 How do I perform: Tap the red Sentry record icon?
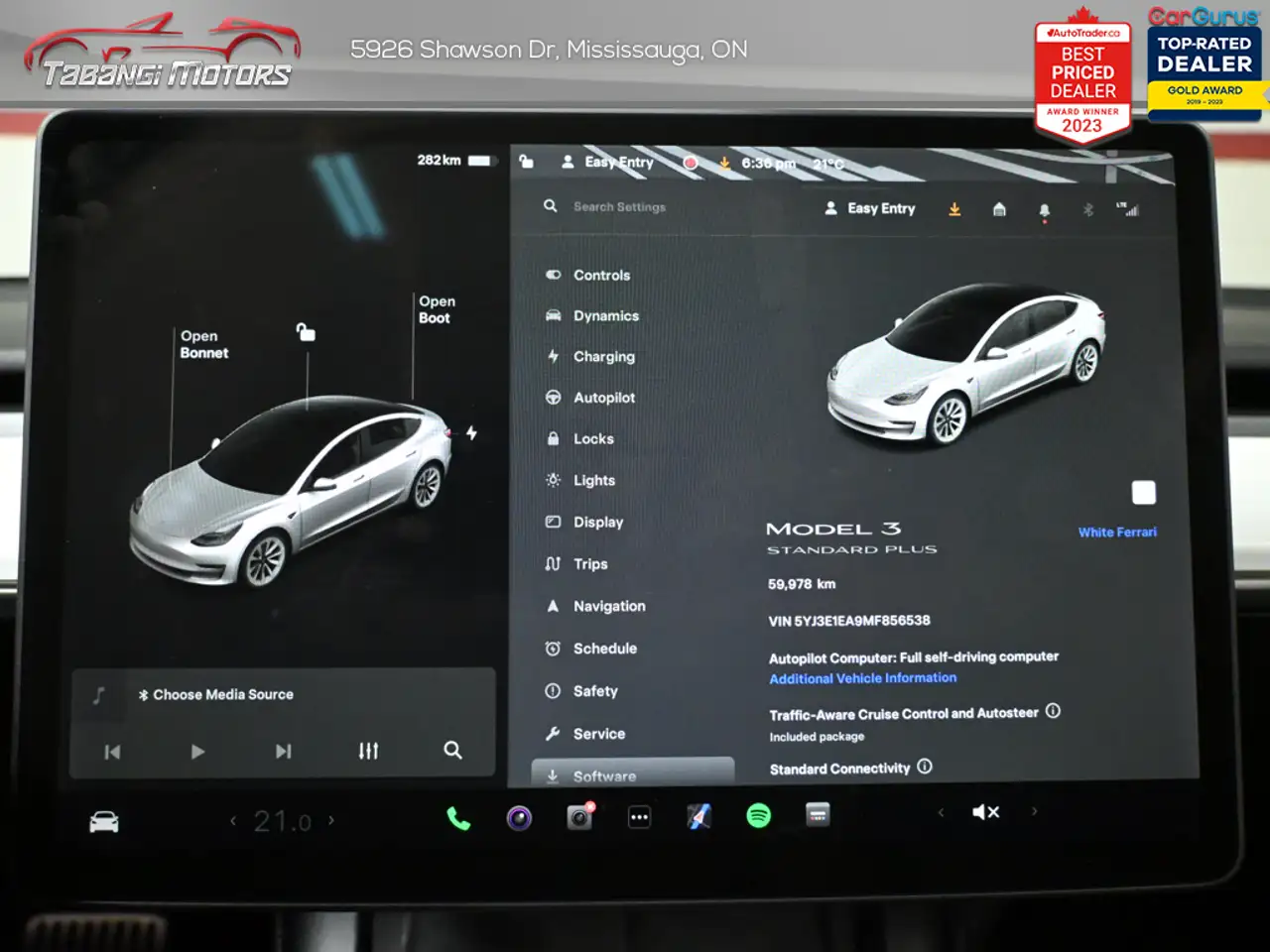pos(691,163)
